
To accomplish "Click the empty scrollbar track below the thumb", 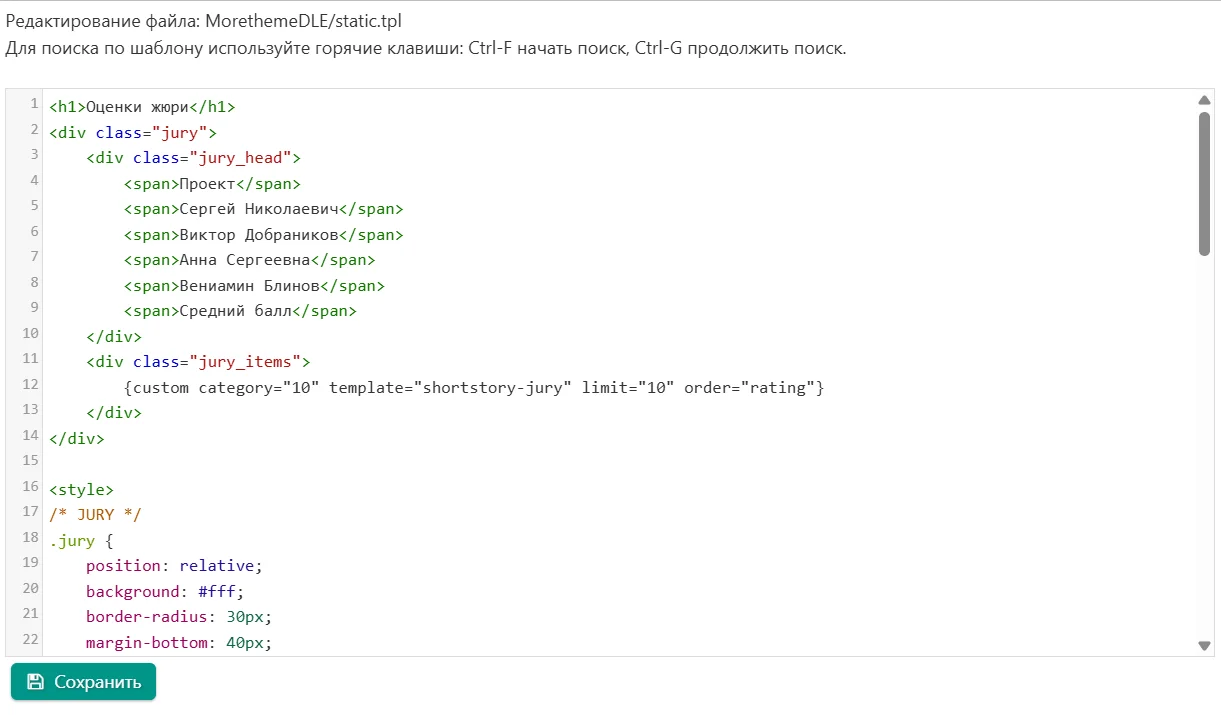I will pos(1204,450).
